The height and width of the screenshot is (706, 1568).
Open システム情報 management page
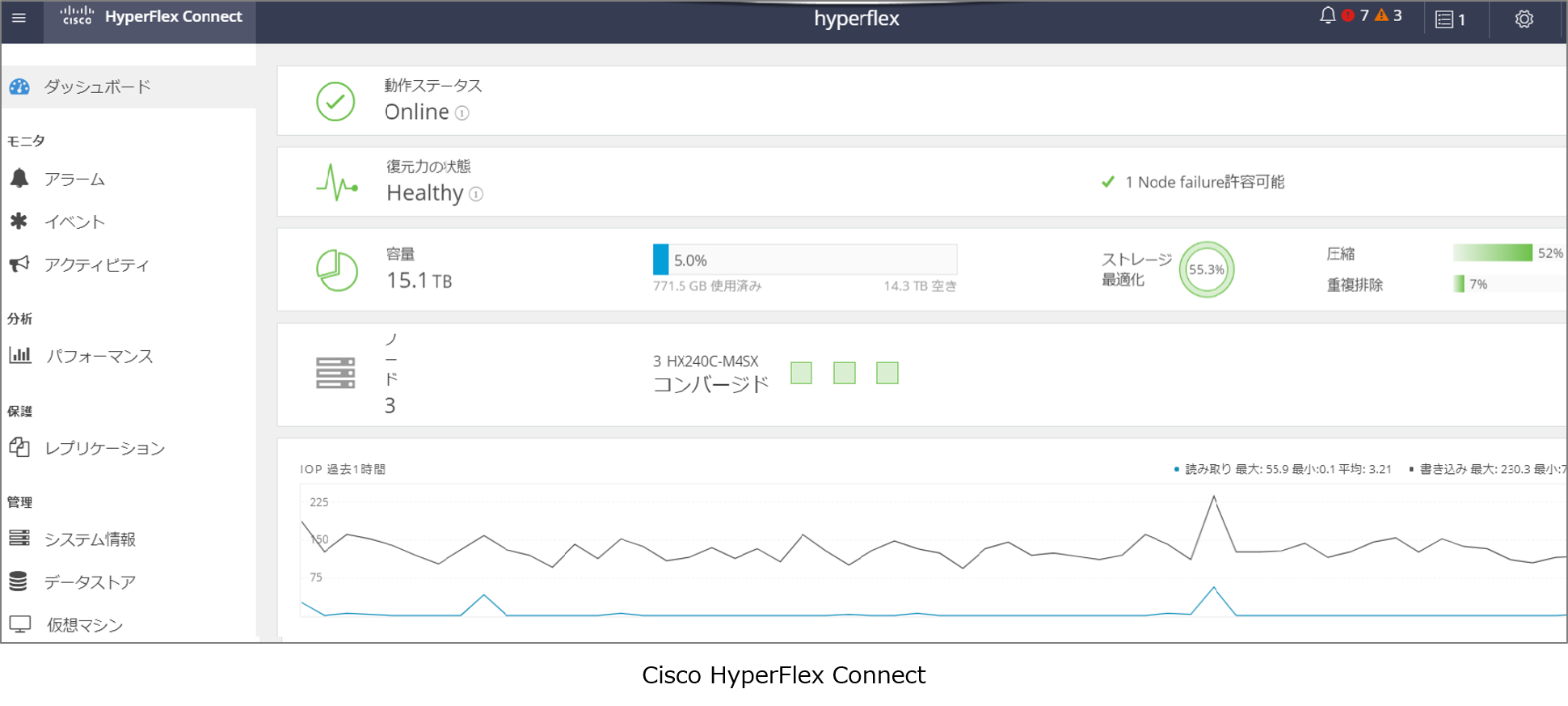90,539
